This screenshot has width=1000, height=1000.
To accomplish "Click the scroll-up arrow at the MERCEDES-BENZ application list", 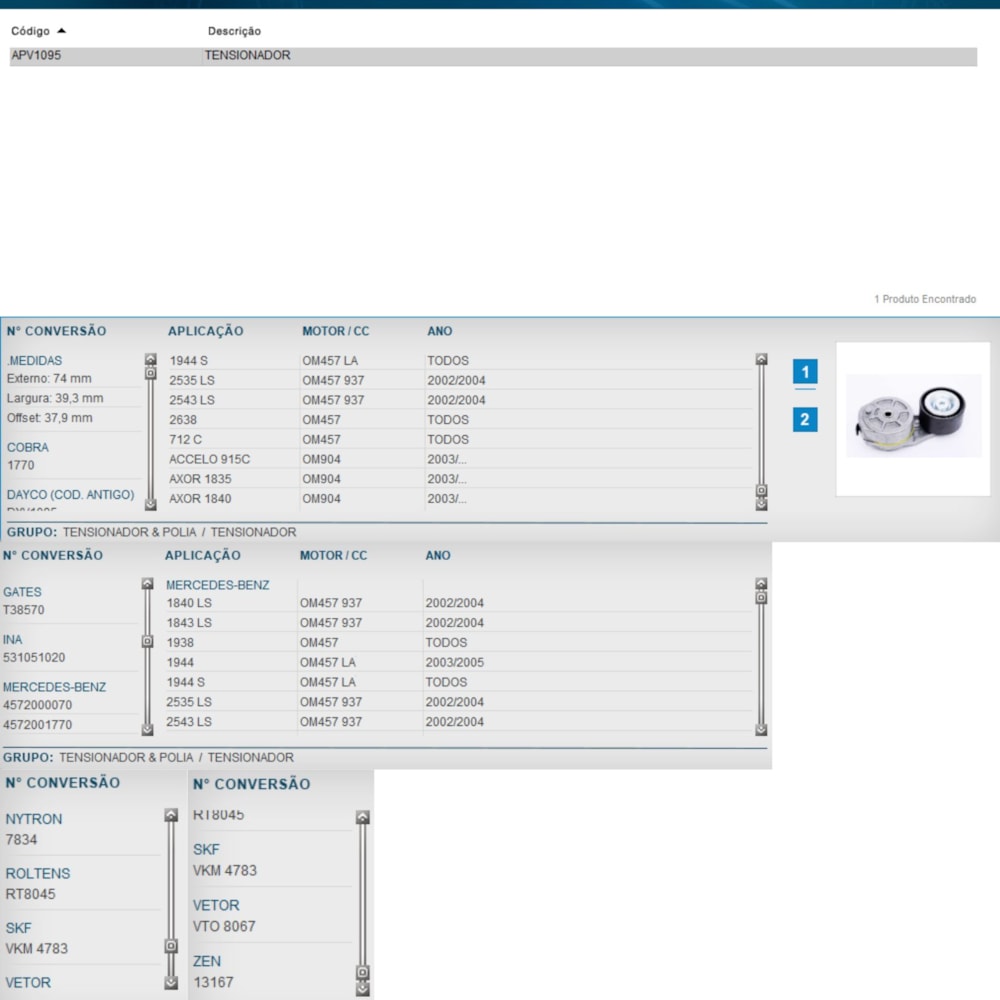I will pos(761,584).
